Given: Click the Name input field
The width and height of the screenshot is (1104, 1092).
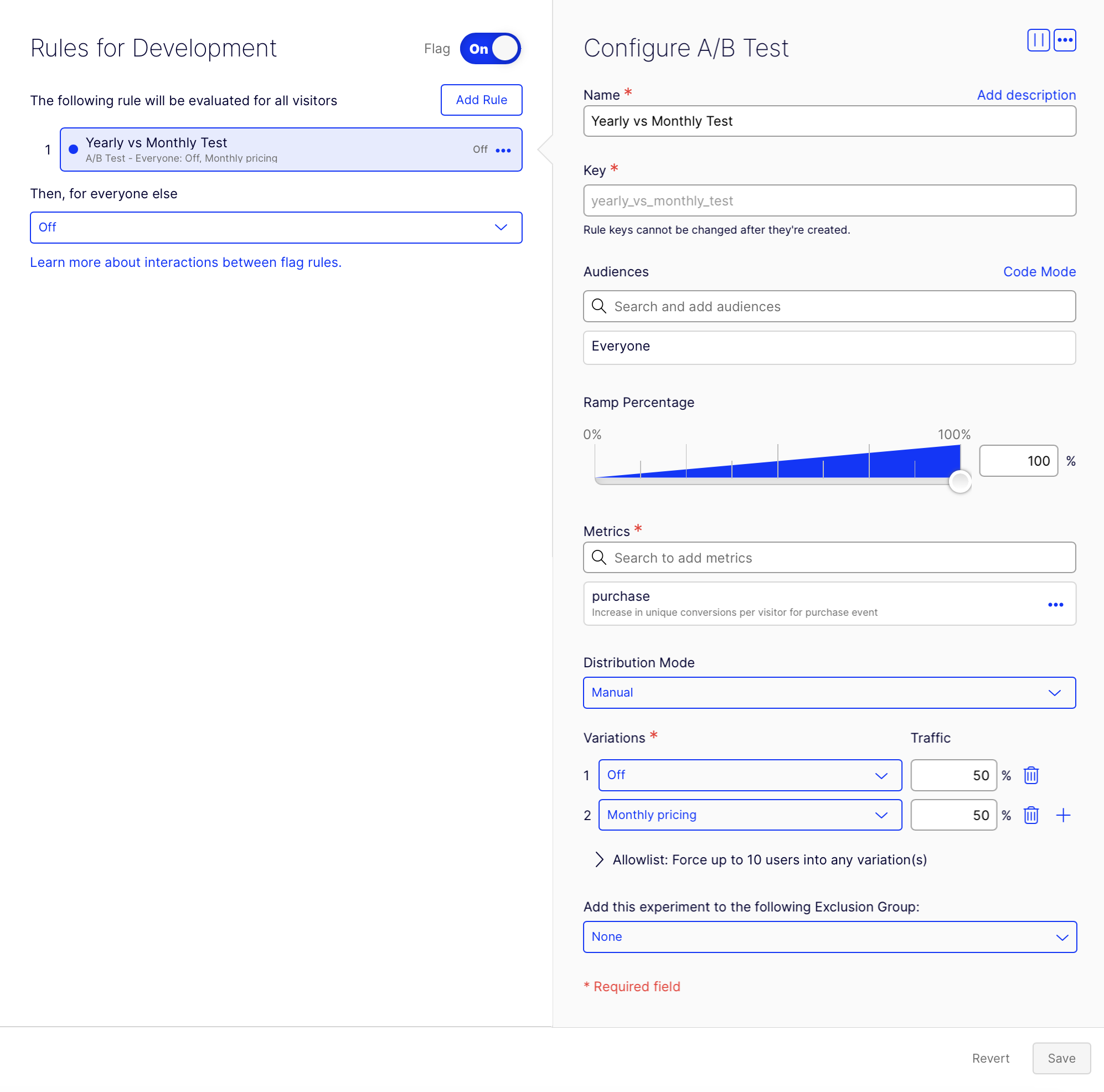Looking at the screenshot, I should coord(829,121).
